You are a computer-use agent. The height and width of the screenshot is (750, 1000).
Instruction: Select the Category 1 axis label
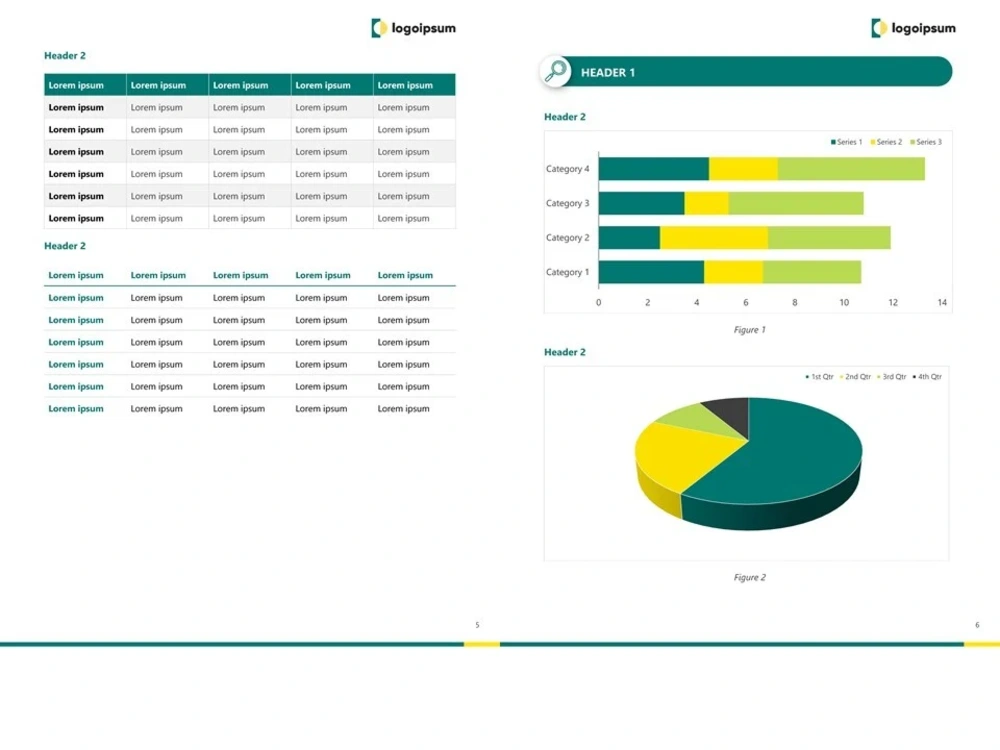point(568,272)
